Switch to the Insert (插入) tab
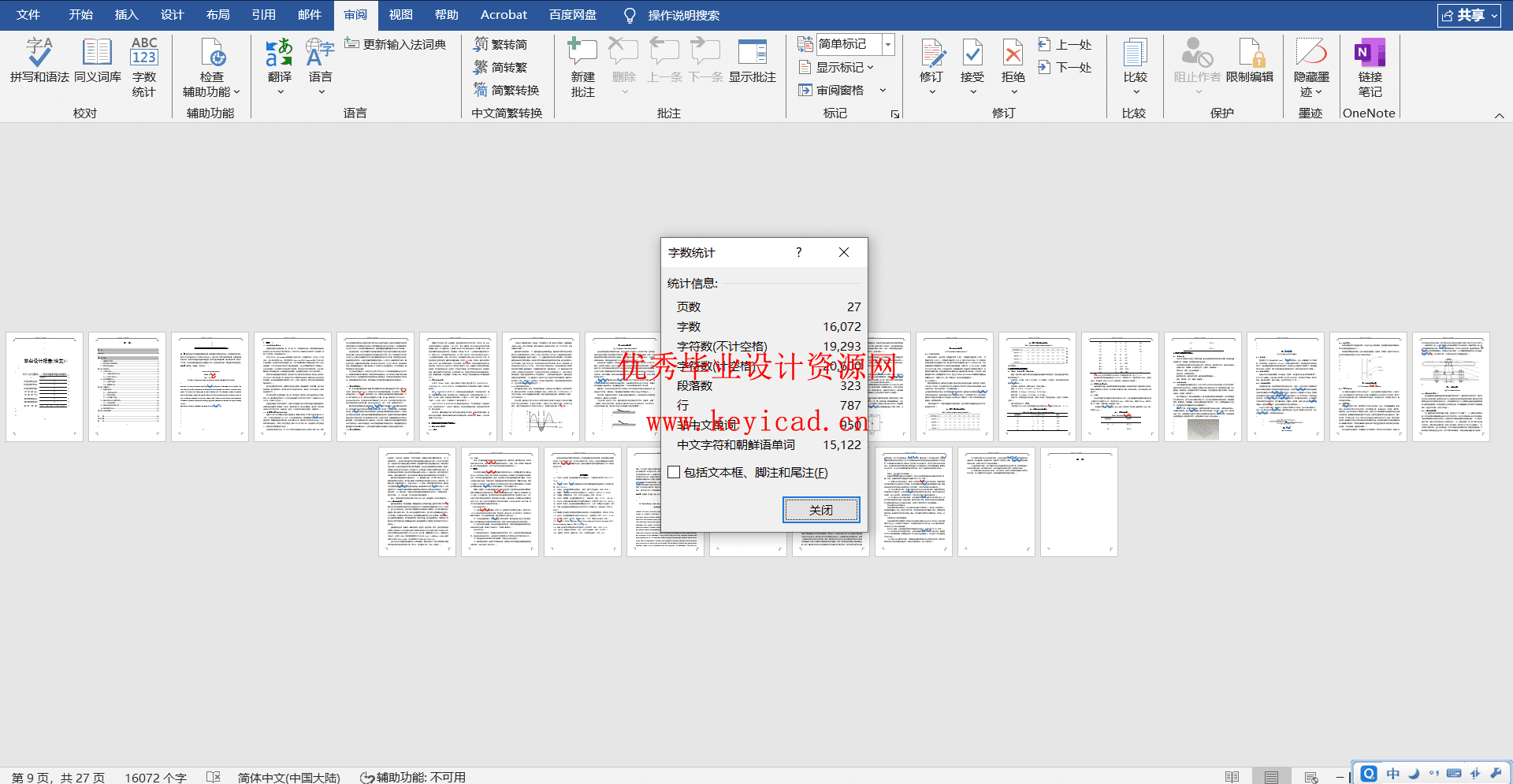This screenshot has width=1513, height=784. coord(126,15)
